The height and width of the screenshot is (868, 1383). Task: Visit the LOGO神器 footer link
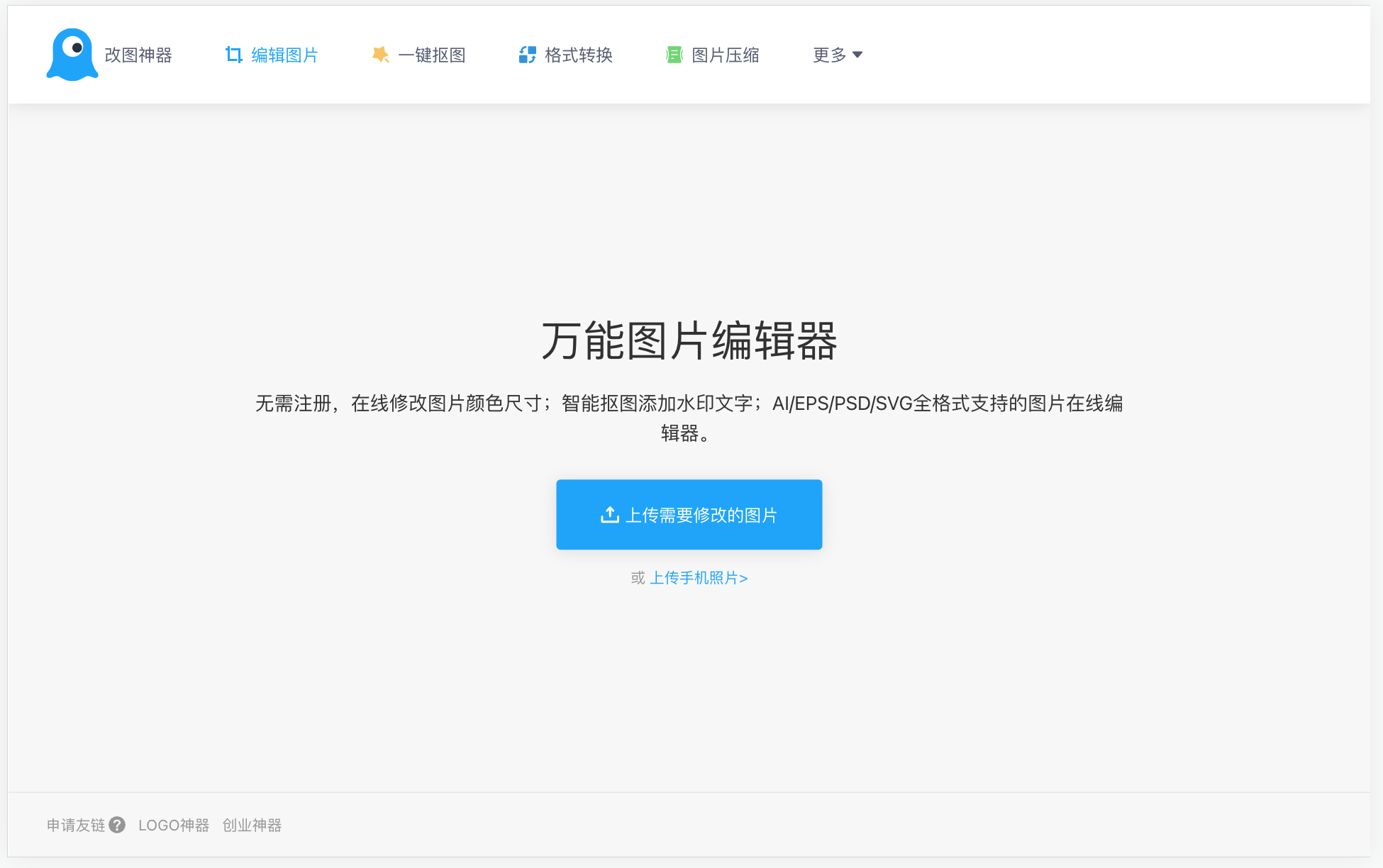tap(174, 825)
